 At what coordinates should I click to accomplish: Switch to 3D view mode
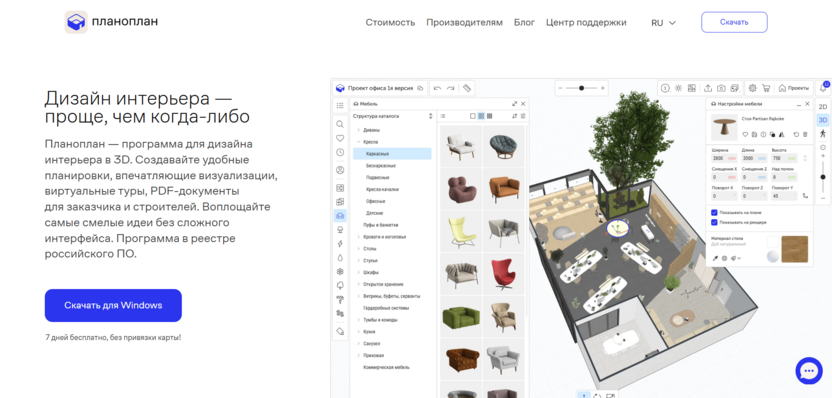[823, 120]
